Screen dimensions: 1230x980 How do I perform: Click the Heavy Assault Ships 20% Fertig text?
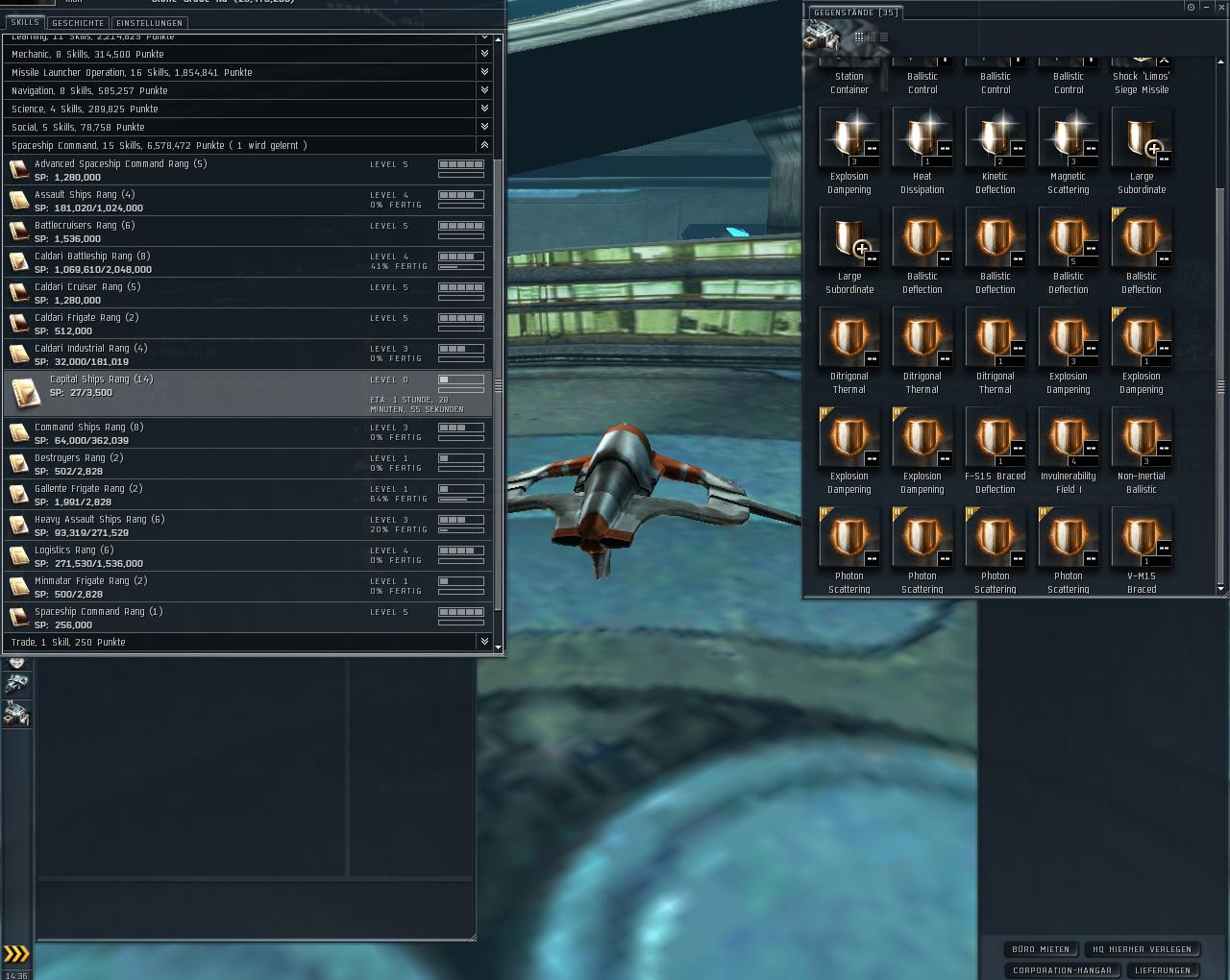point(399,529)
